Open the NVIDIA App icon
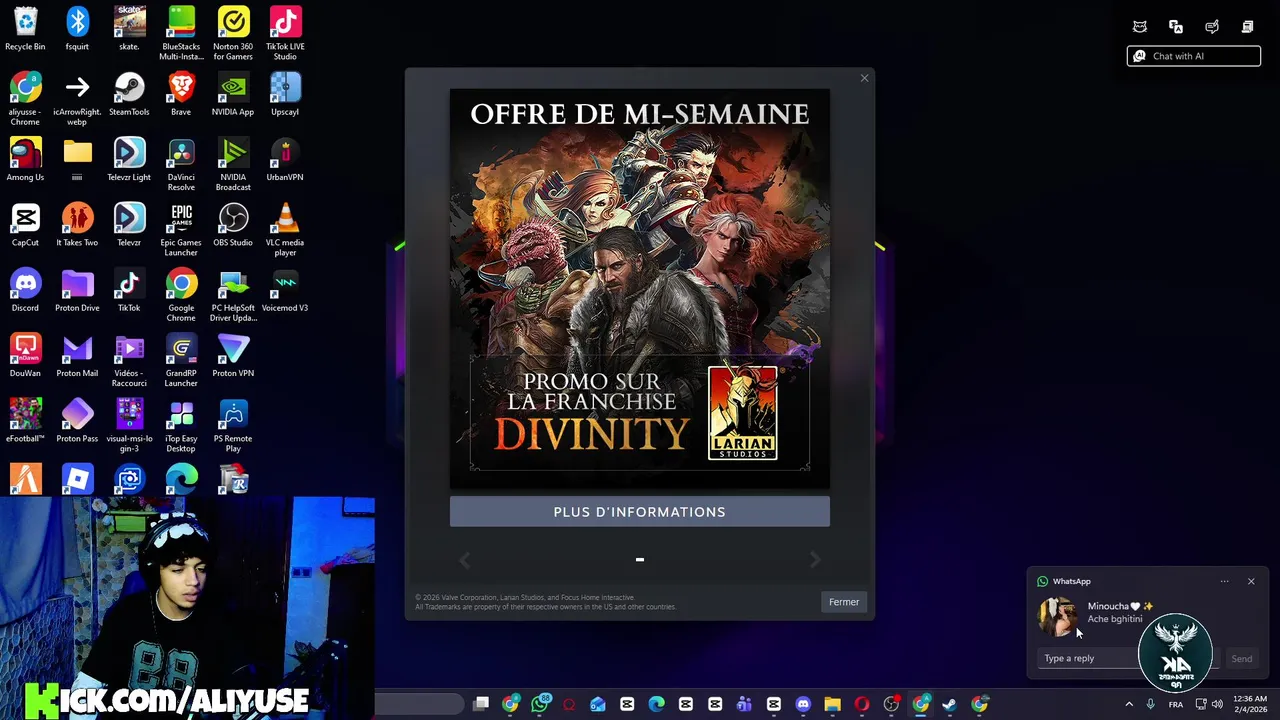 (x=233, y=94)
